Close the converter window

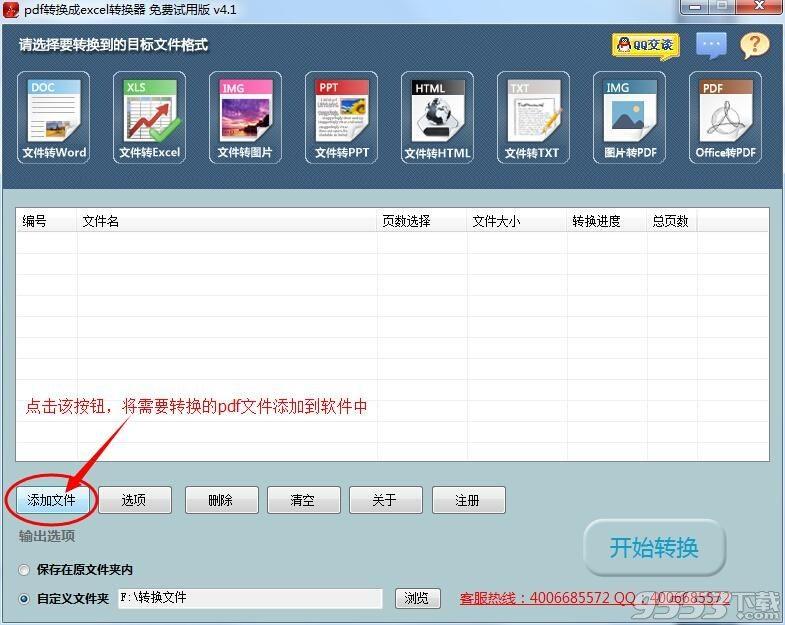759,7
